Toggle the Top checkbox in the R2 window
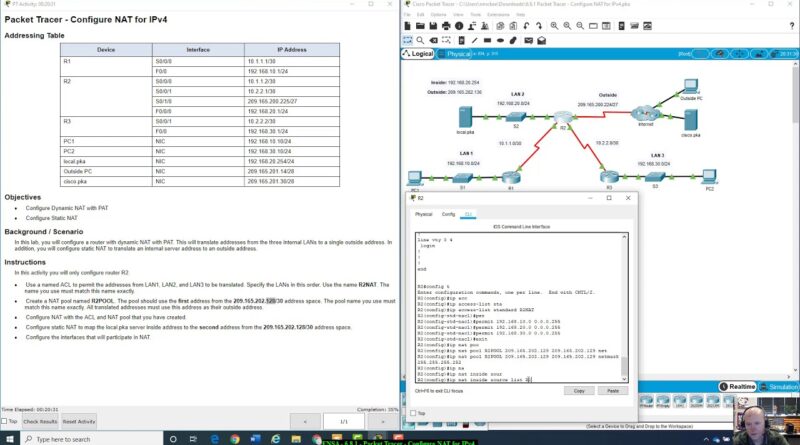The height and width of the screenshot is (445, 800). click(413, 413)
